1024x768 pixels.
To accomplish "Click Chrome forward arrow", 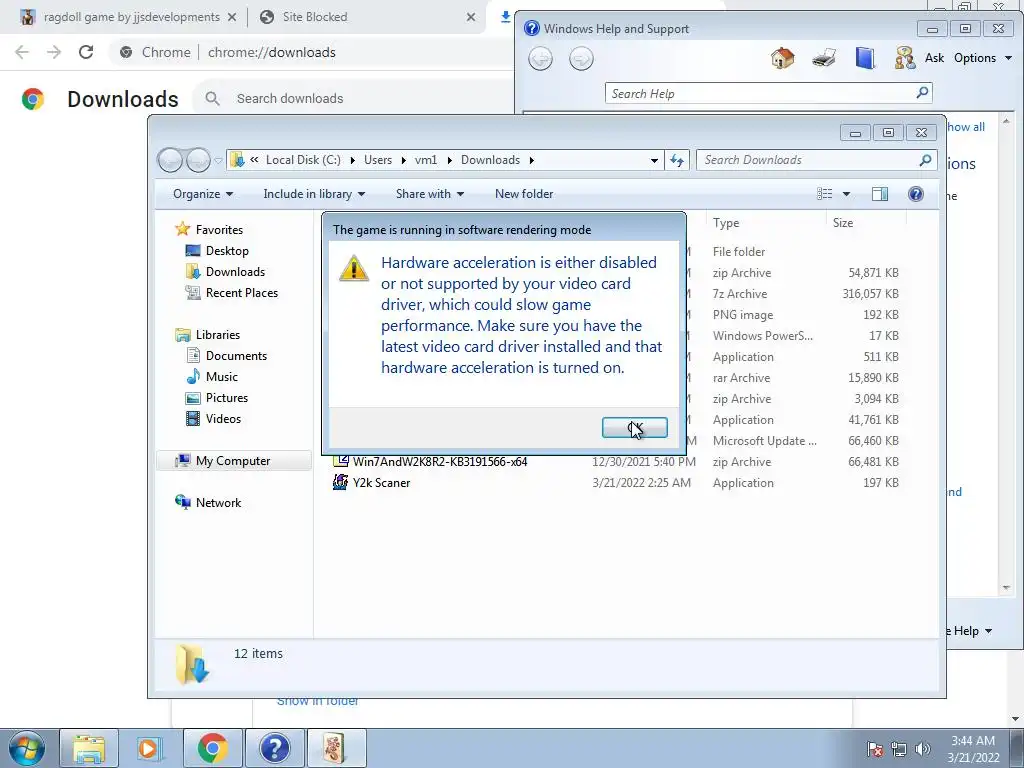I will (54, 52).
